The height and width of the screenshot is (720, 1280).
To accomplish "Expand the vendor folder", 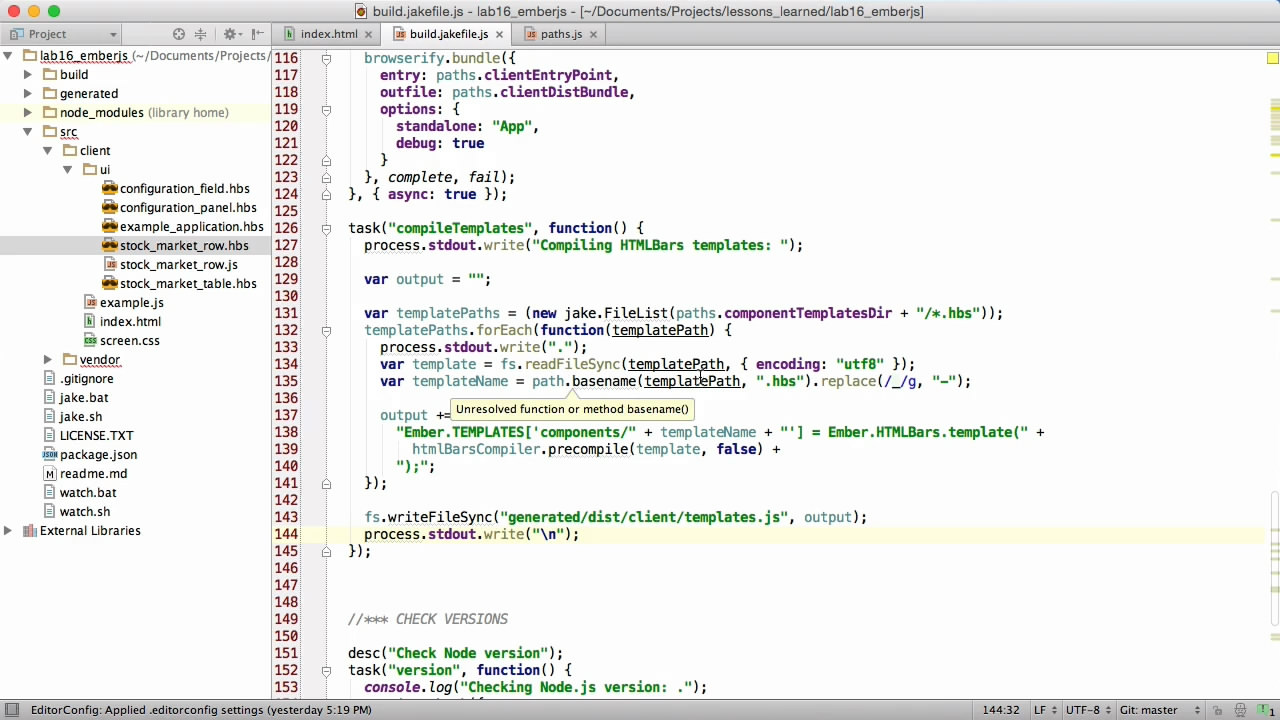I will coord(48,360).
